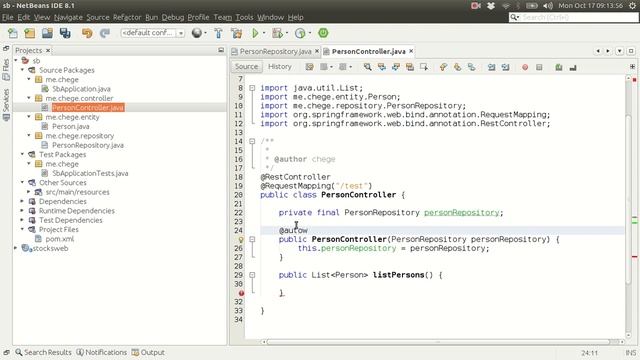
Task: Click the Stop Macro Recording icon
Action: (x=539, y=67)
